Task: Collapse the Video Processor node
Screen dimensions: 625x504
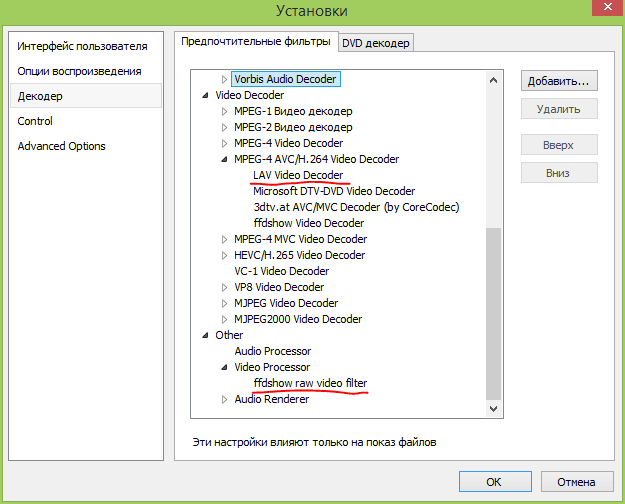Action: click(225, 367)
